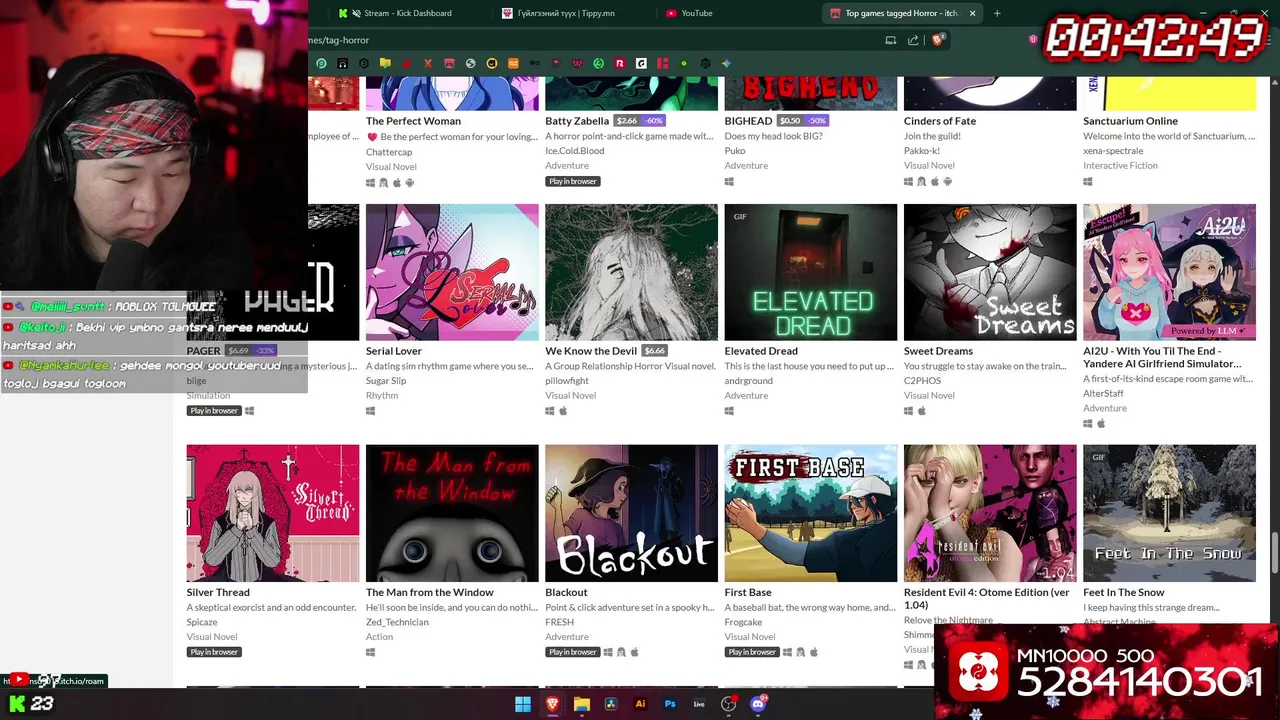The height and width of the screenshot is (720, 1280).
Task: Switch to Stream - Kick Dashboard tab
Action: coord(410,13)
